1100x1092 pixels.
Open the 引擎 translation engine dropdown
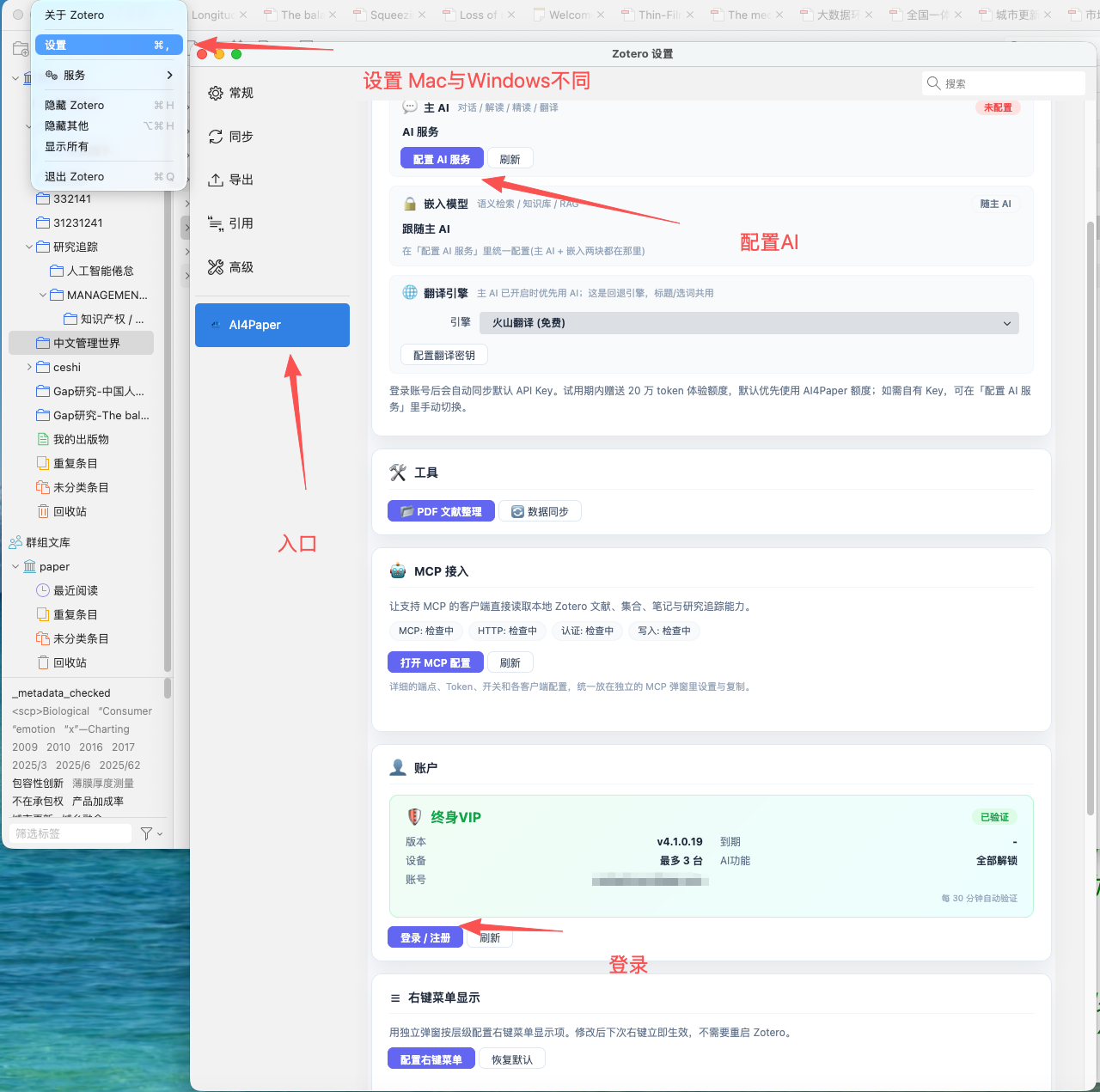click(749, 323)
